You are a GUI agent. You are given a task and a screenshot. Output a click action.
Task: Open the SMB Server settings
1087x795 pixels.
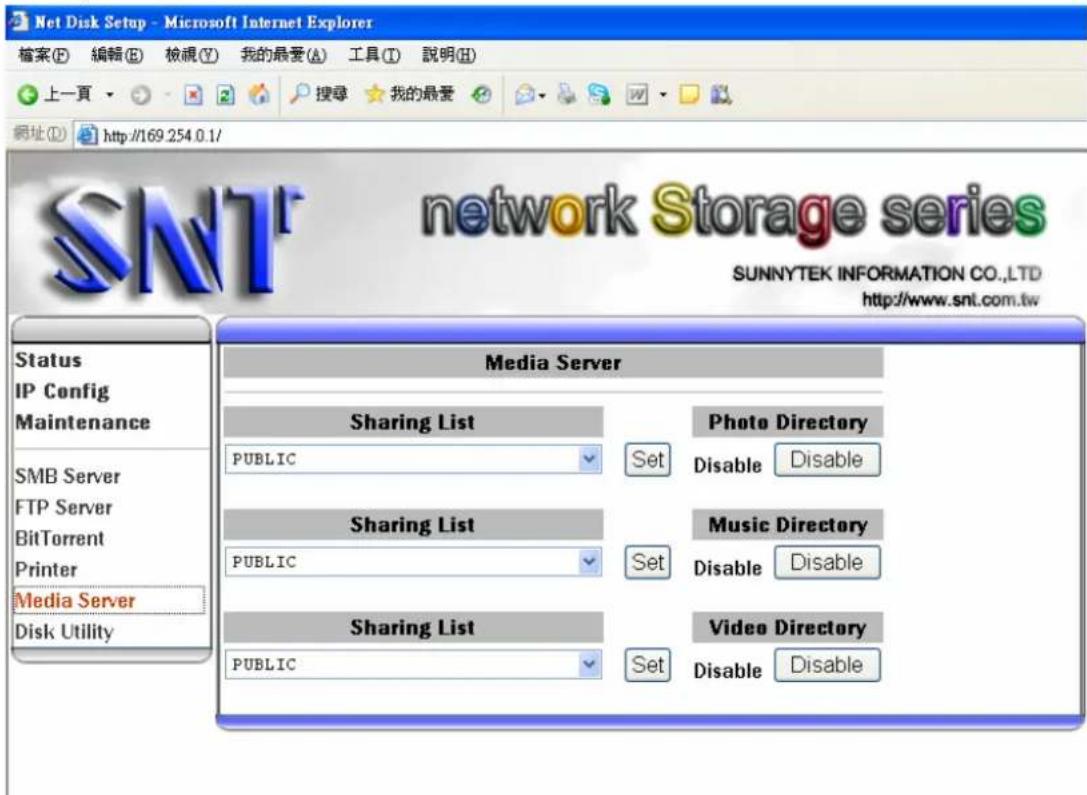tap(67, 476)
